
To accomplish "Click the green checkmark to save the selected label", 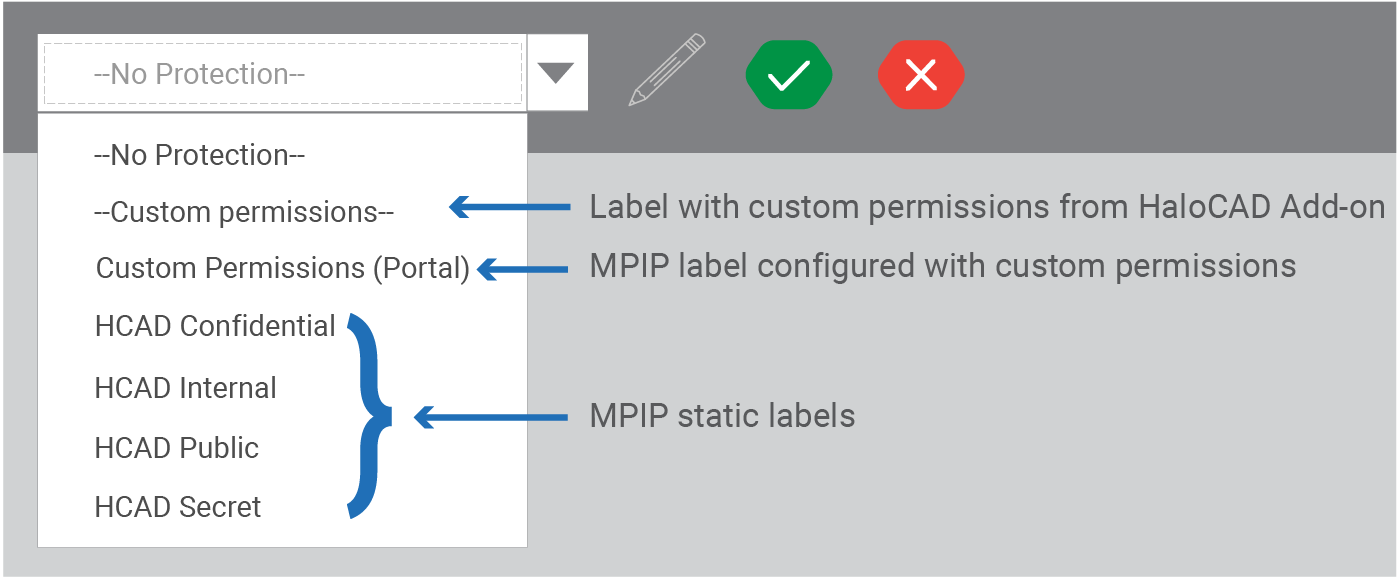I will [788, 73].
